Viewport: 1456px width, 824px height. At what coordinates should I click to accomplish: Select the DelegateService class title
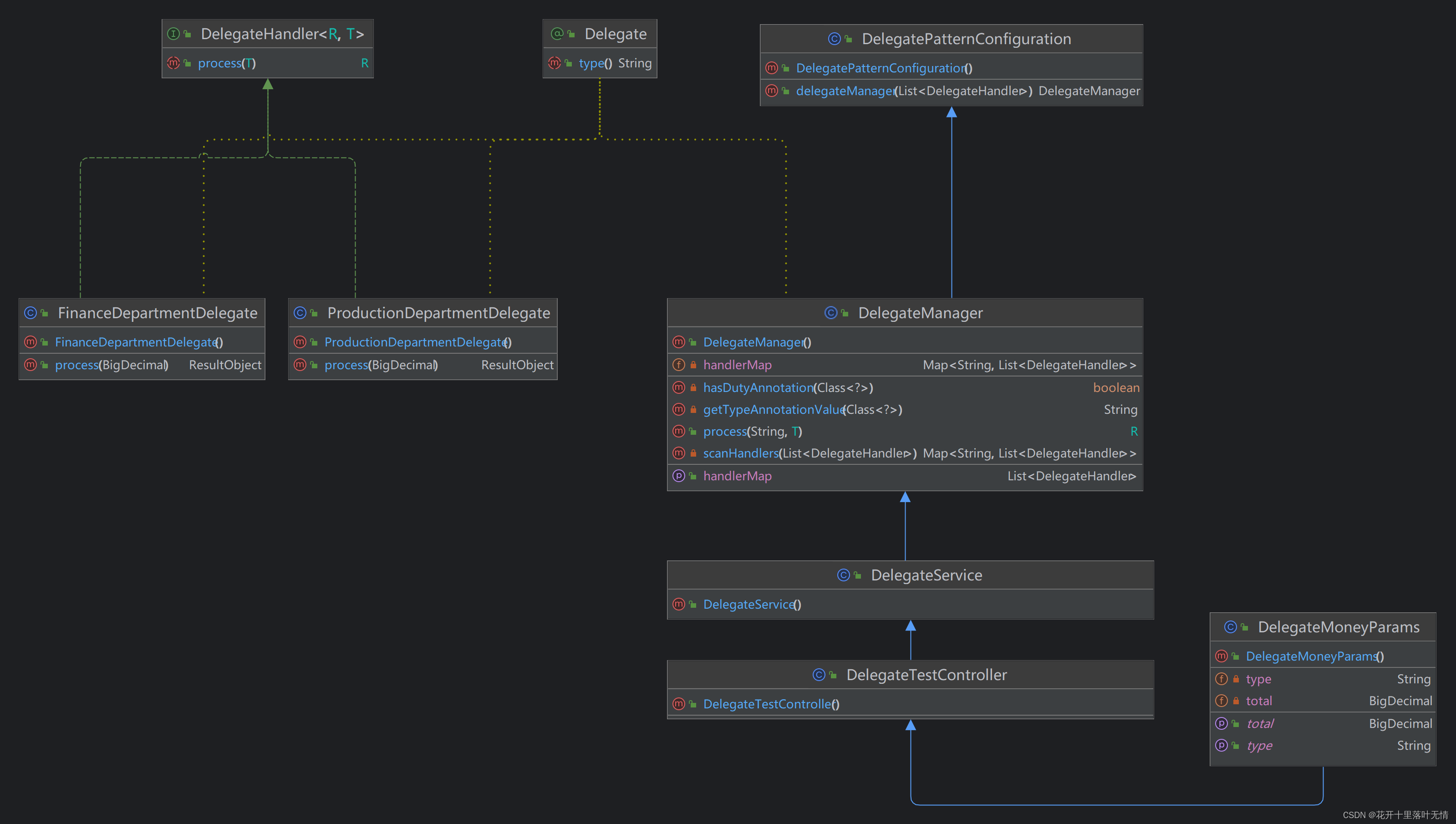coord(927,575)
